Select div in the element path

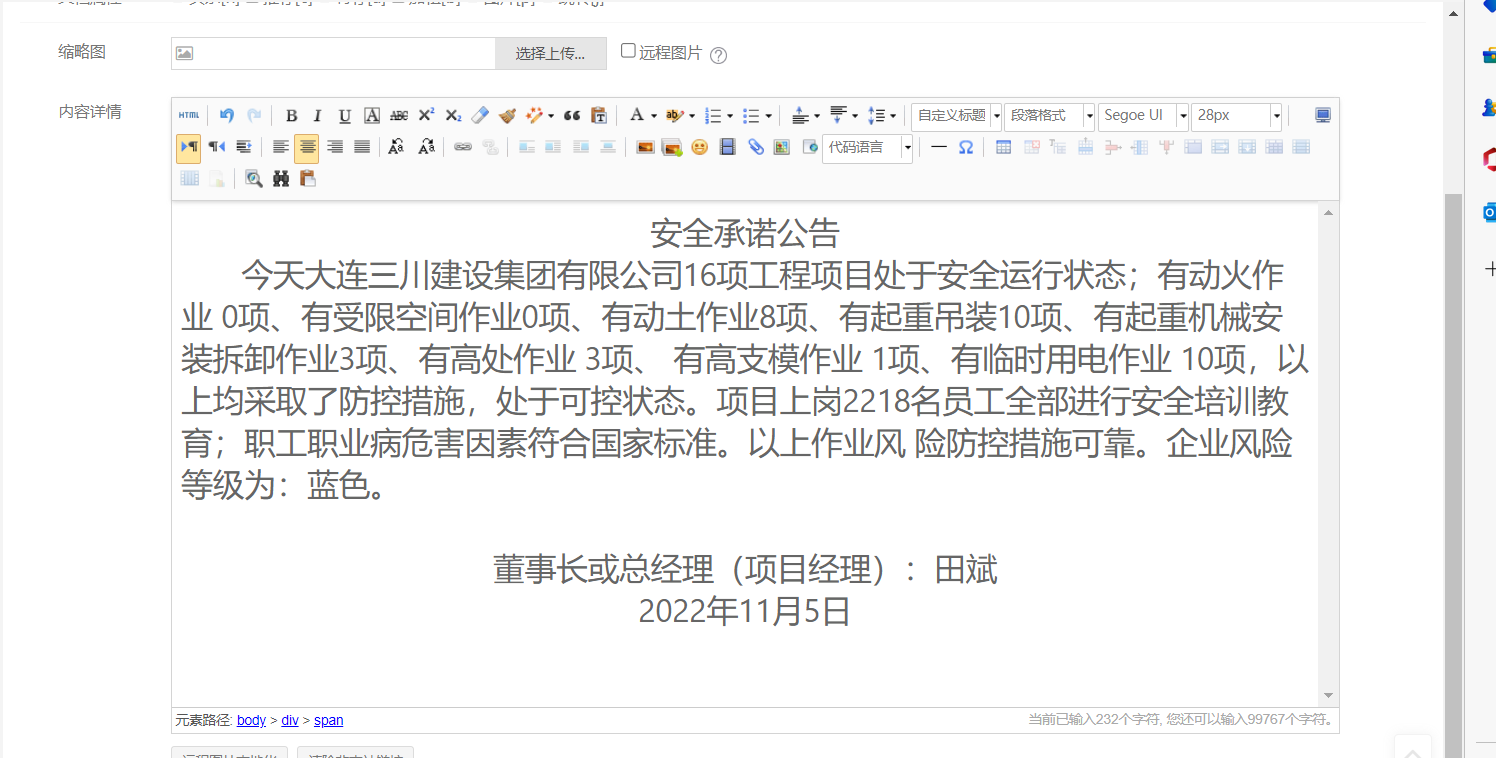[290, 720]
